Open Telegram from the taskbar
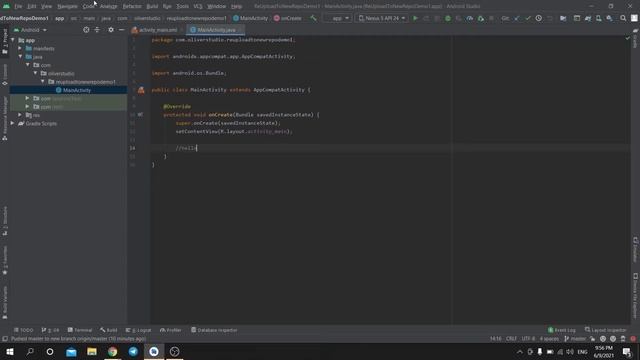The image size is (640, 360). pyautogui.click(x=133, y=351)
